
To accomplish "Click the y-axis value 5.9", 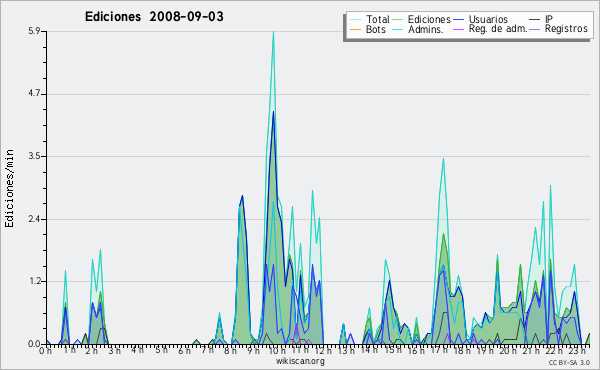I will pyautogui.click(x=34, y=31).
